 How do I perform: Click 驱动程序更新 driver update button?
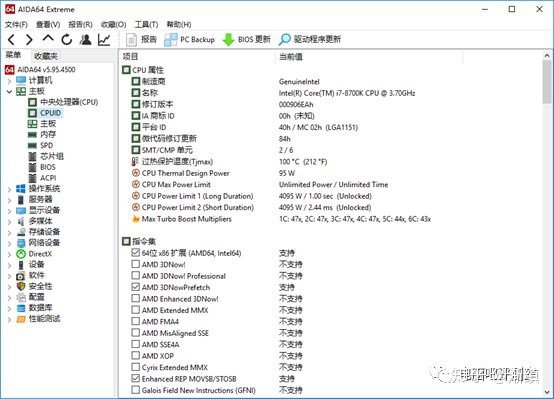pyautogui.click(x=310, y=40)
